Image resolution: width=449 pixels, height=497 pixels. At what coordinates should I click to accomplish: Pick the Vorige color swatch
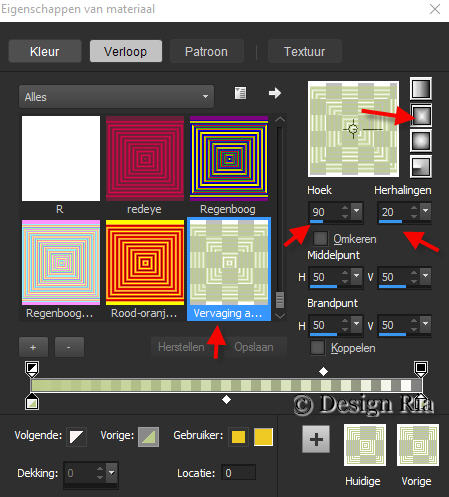(149, 437)
